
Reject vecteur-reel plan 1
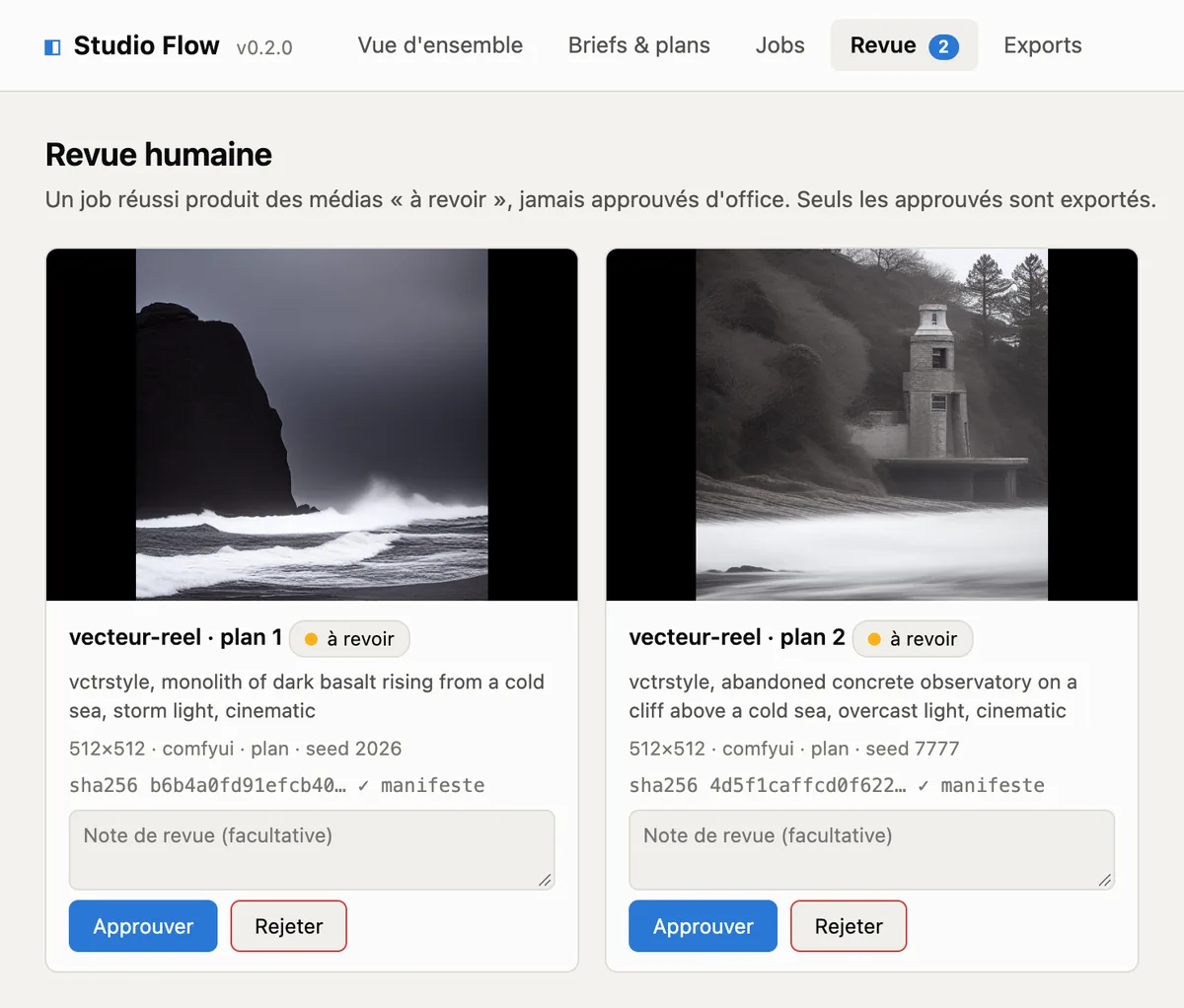[289, 926]
